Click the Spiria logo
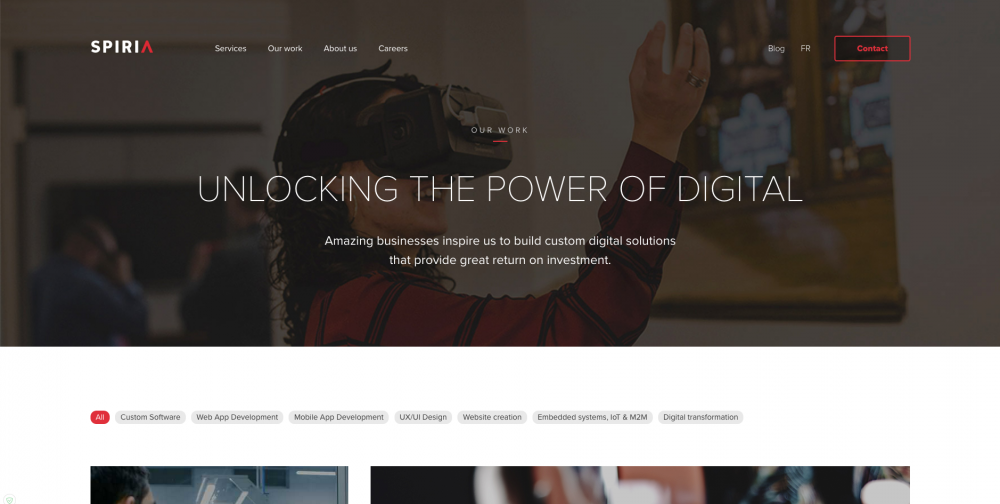 point(122,47)
